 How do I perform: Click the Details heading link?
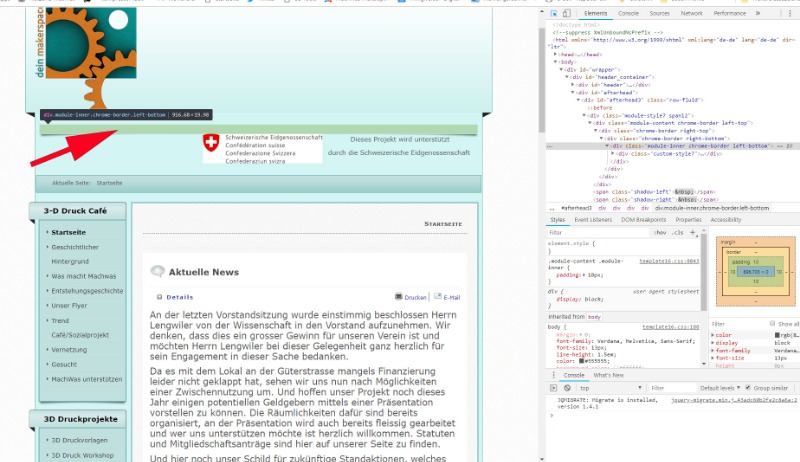pos(180,297)
